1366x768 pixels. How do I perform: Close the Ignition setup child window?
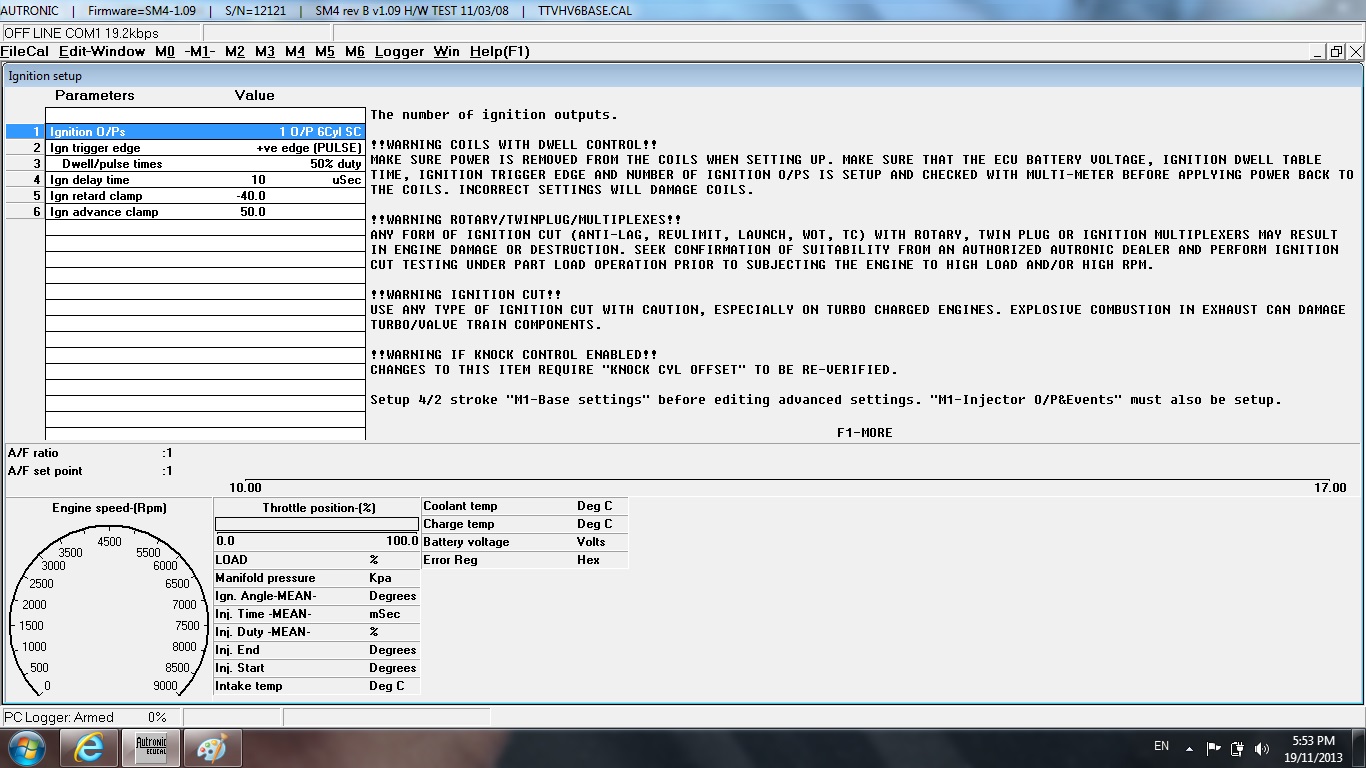point(1356,52)
